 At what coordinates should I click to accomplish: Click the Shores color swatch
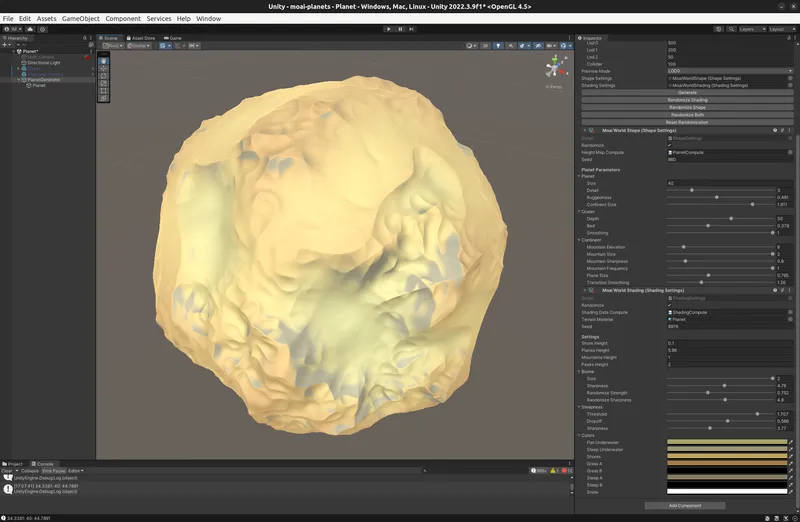pyautogui.click(x=726, y=456)
